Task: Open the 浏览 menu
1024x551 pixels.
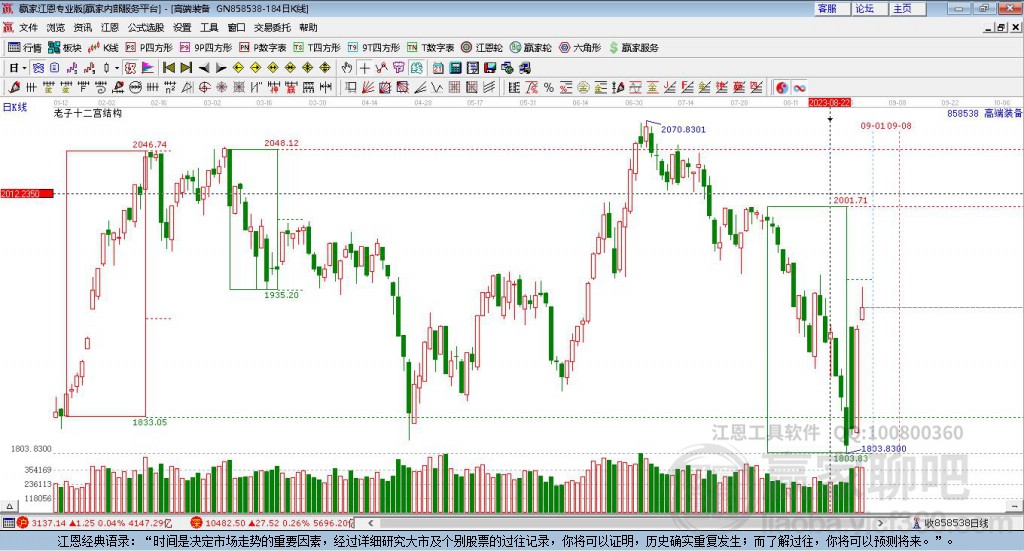Action: [x=56, y=27]
